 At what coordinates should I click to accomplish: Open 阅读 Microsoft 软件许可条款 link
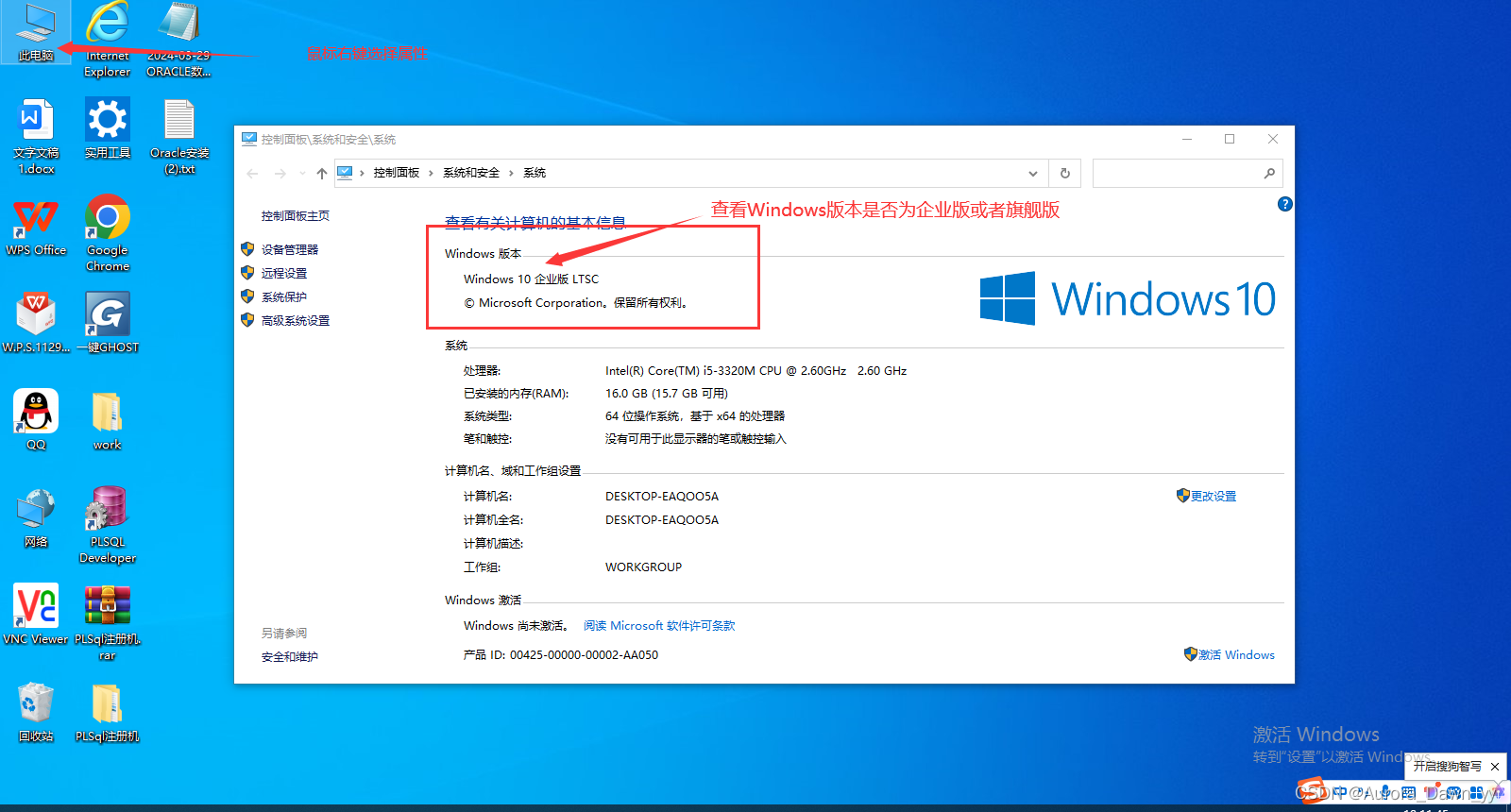click(659, 625)
